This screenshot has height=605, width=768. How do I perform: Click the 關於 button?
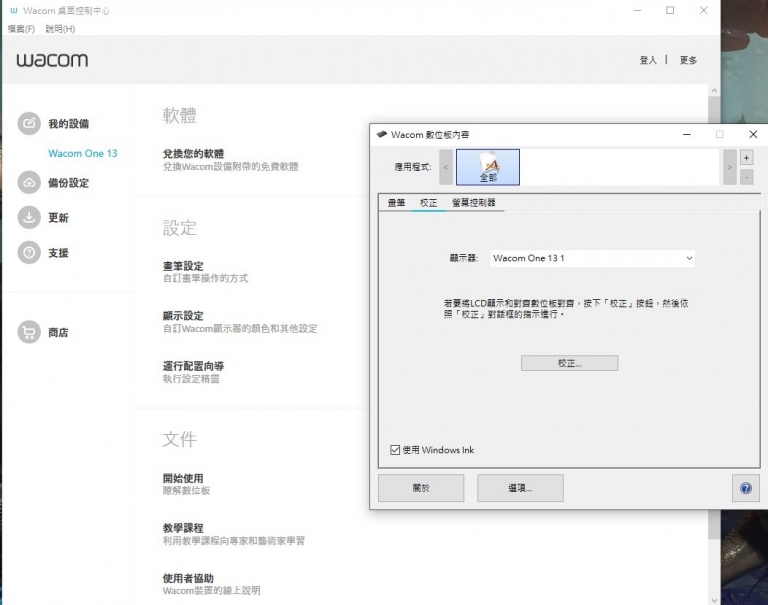[x=421, y=488]
